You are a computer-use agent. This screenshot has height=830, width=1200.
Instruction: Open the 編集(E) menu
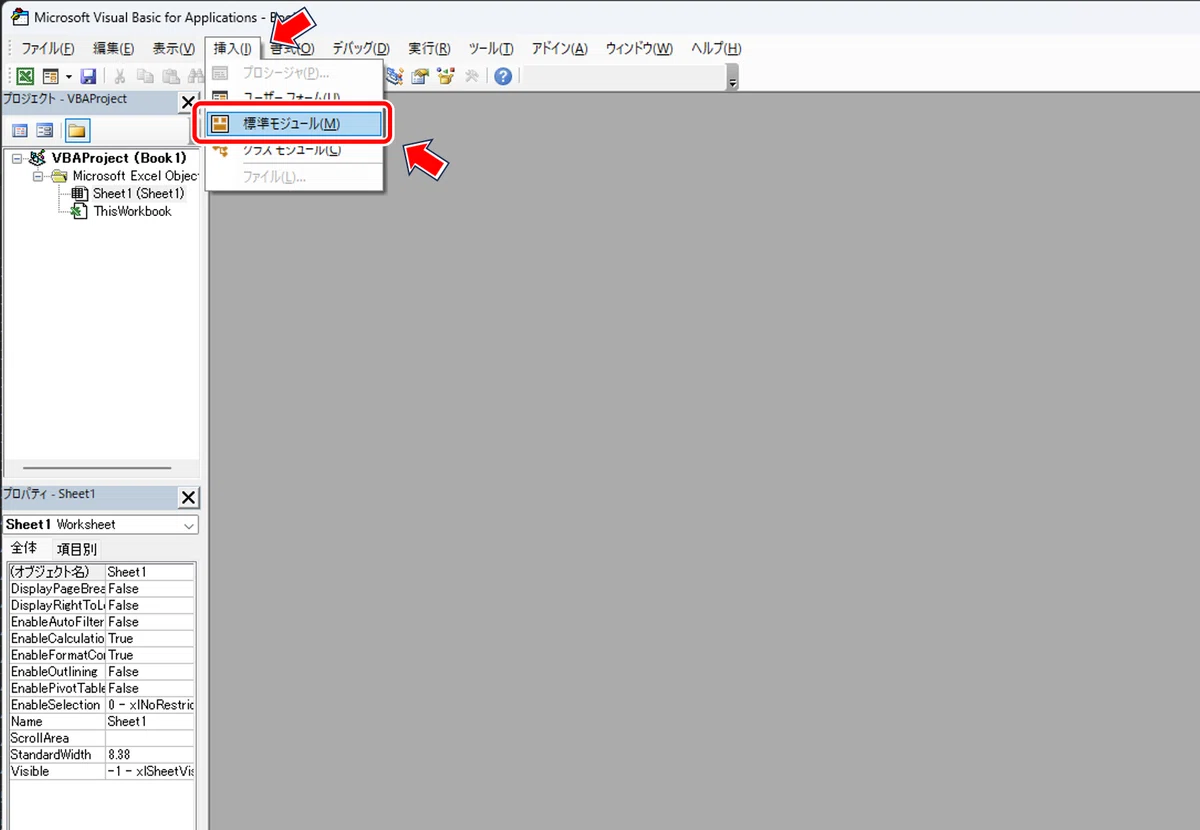tap(113, 48)
